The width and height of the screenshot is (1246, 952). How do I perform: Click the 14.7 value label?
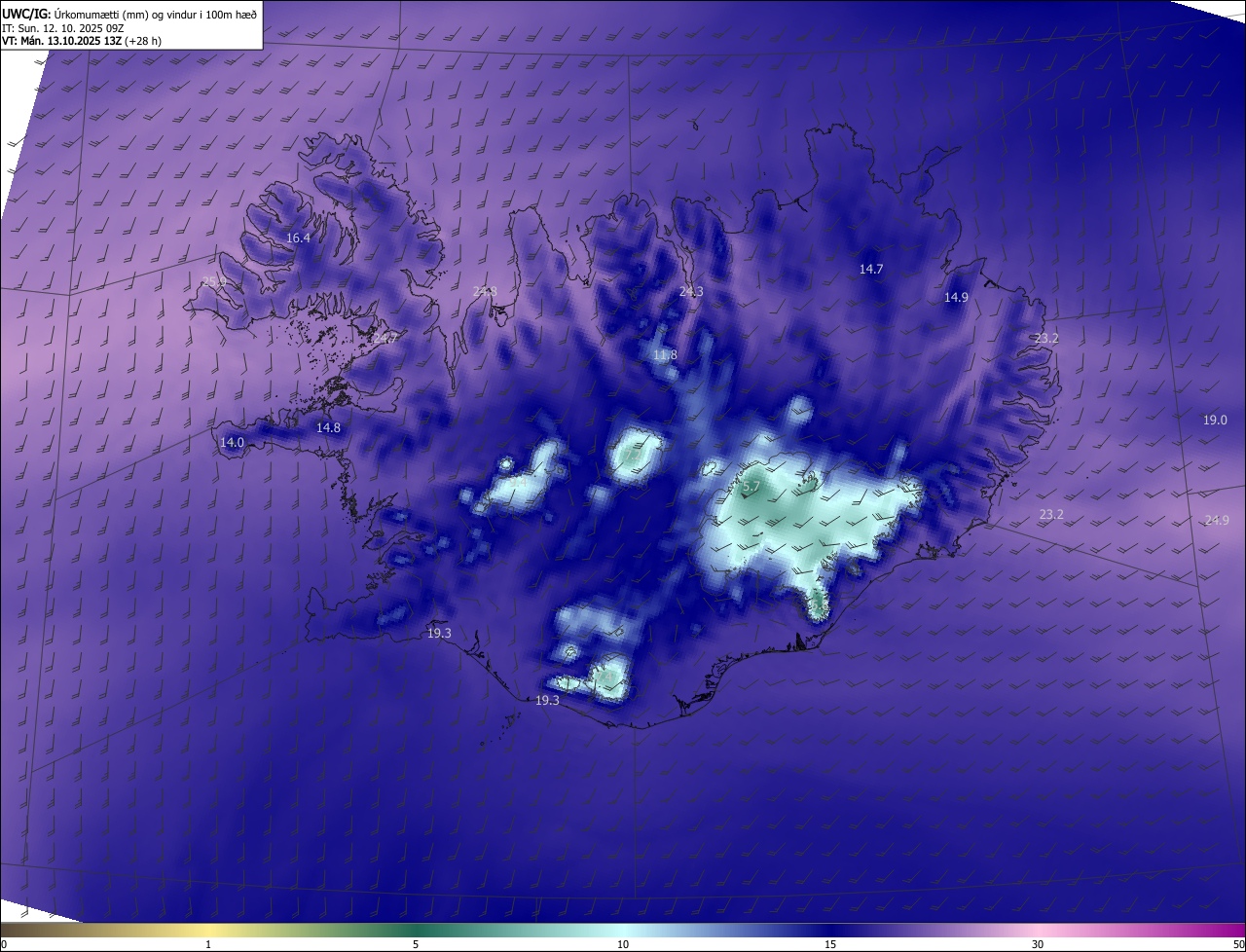[x=870, y=269]
